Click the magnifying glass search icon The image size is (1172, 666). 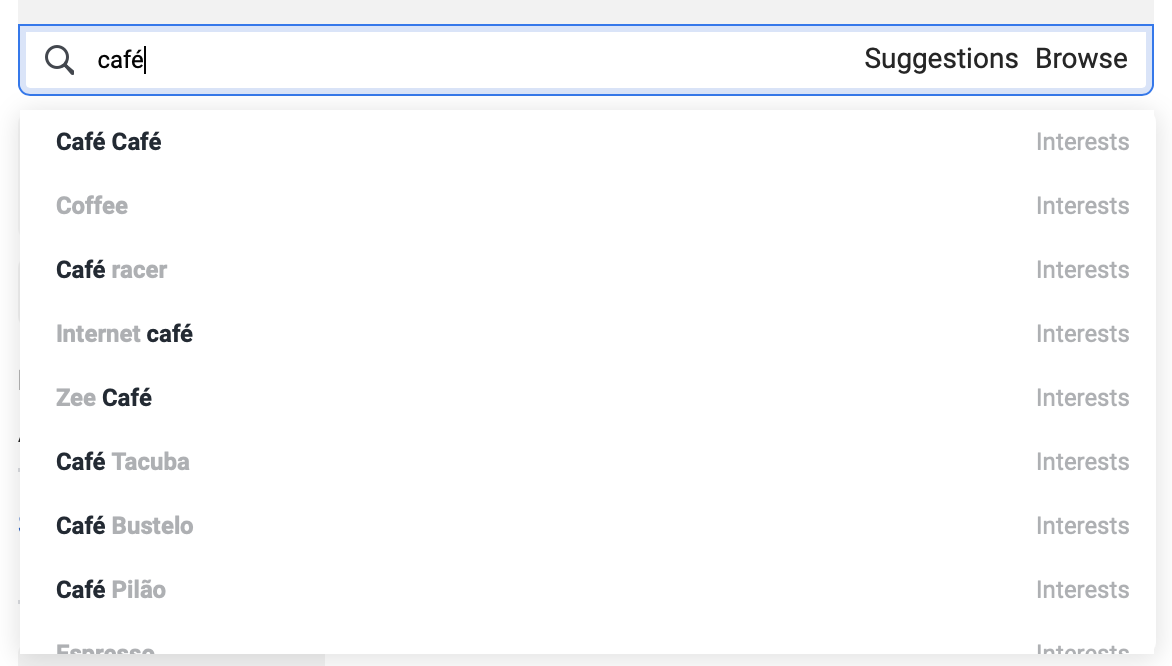pos(60,60)
